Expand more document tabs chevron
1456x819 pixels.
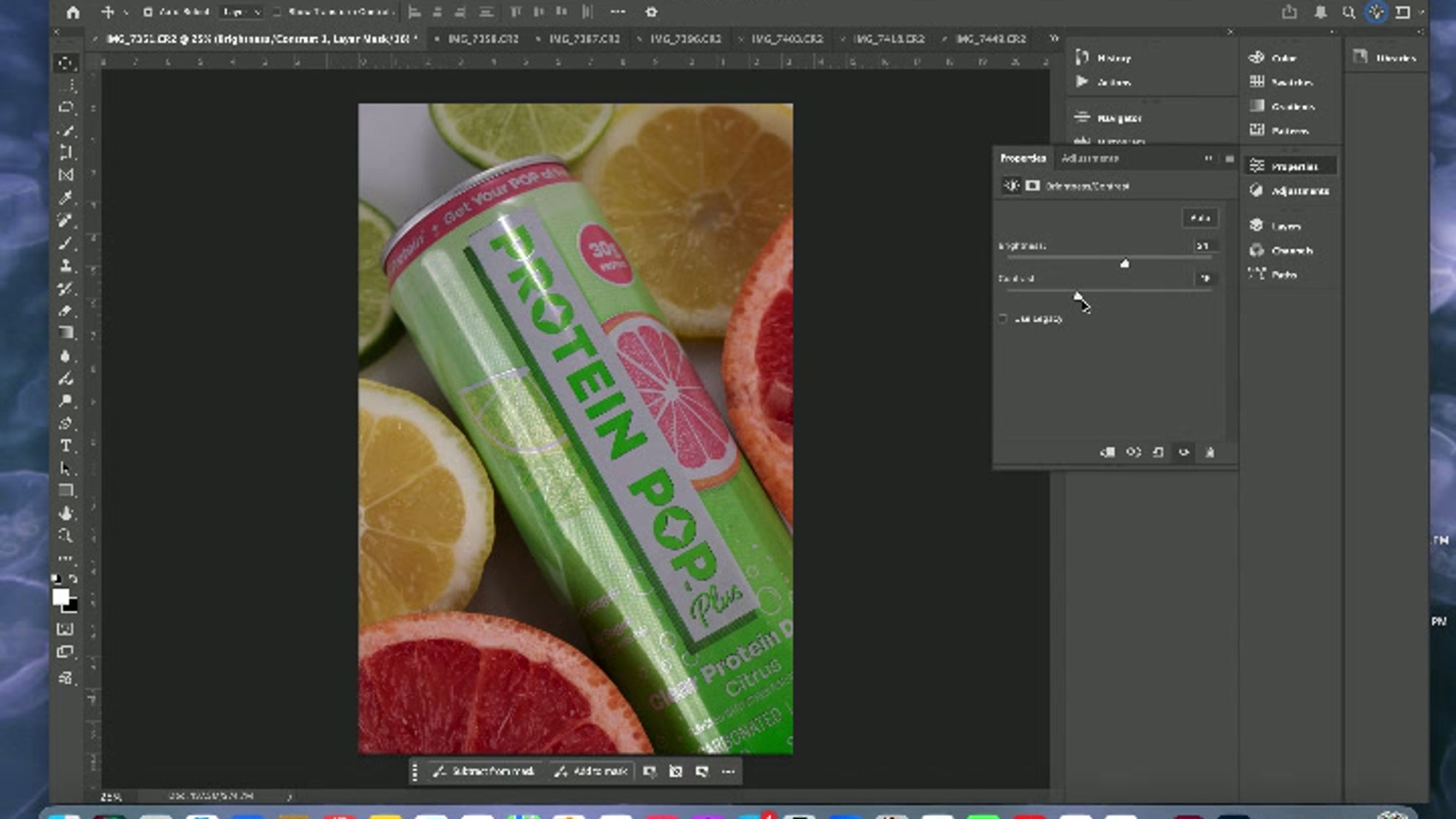(x=1054, y=38)
